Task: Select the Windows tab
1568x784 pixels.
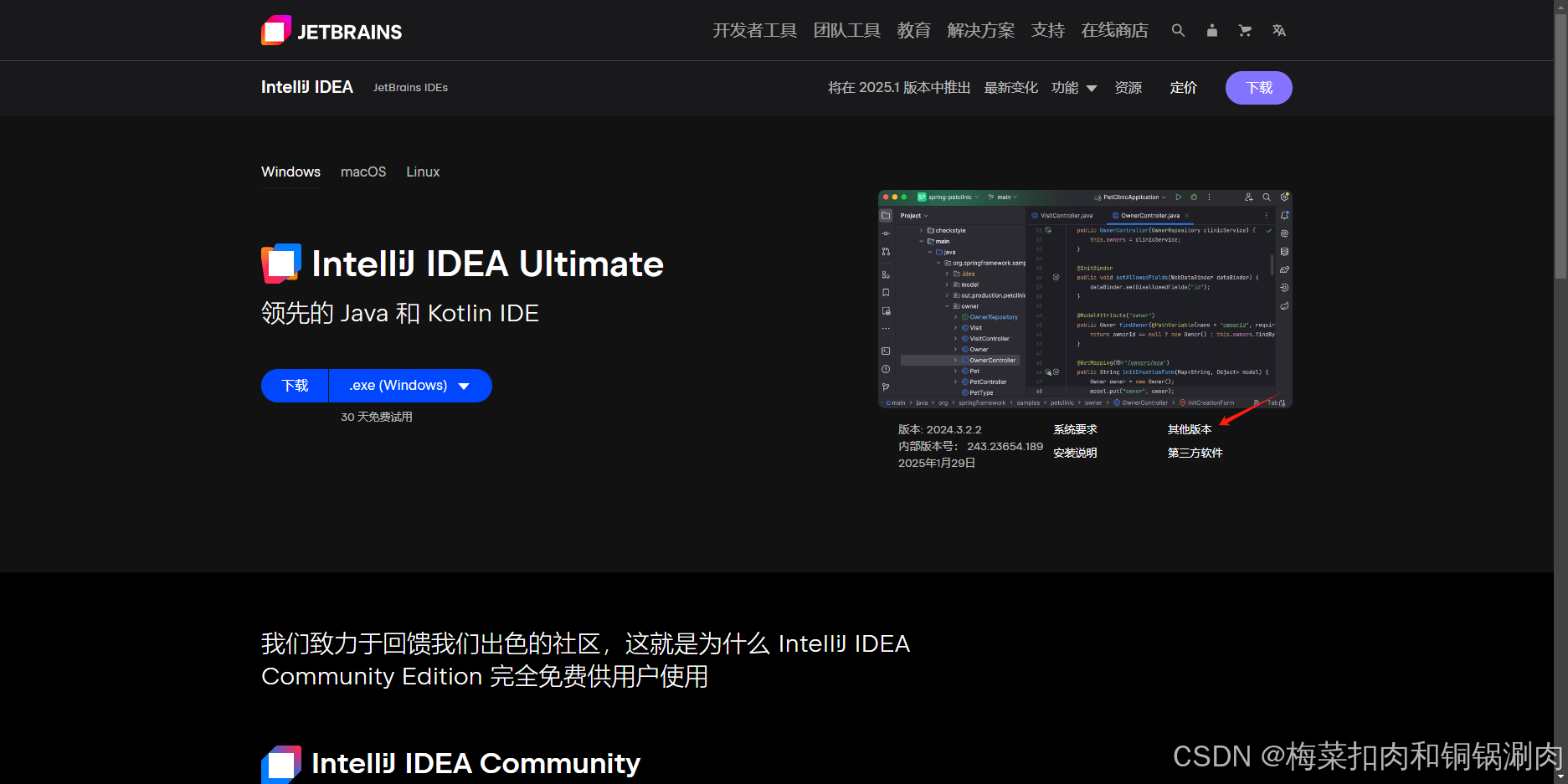Action: pos(290,172)
